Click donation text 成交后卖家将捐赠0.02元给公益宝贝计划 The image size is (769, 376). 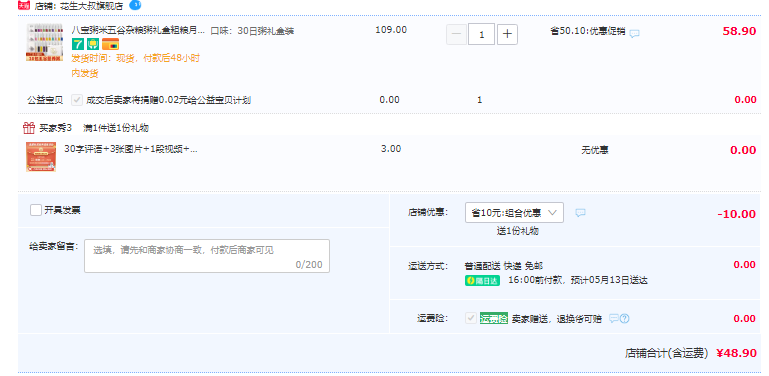[169, 100]
